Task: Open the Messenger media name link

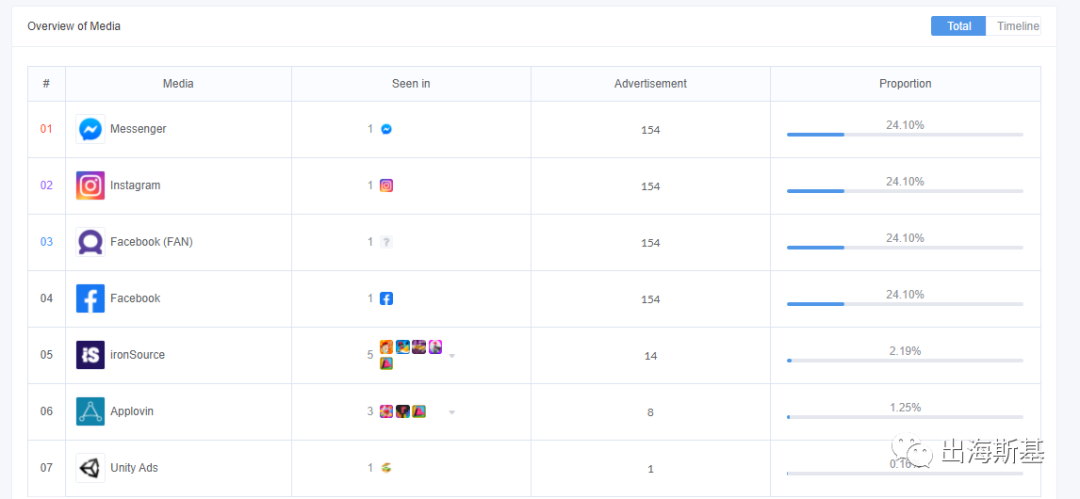Action: coord(138,129)
